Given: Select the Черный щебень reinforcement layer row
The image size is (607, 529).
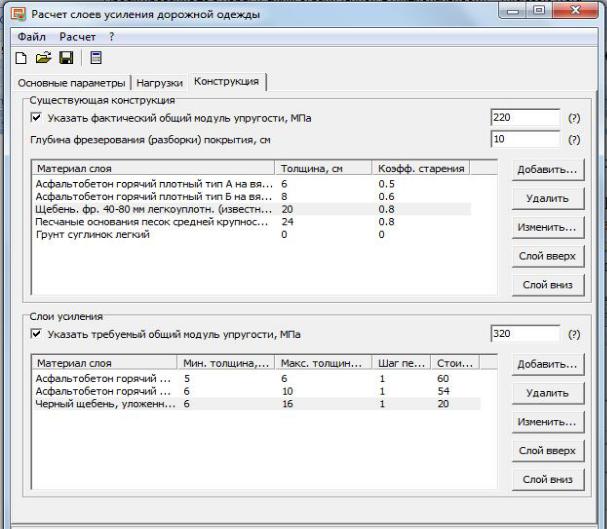Looking at the screenshot, I should (x=105, y=403).
